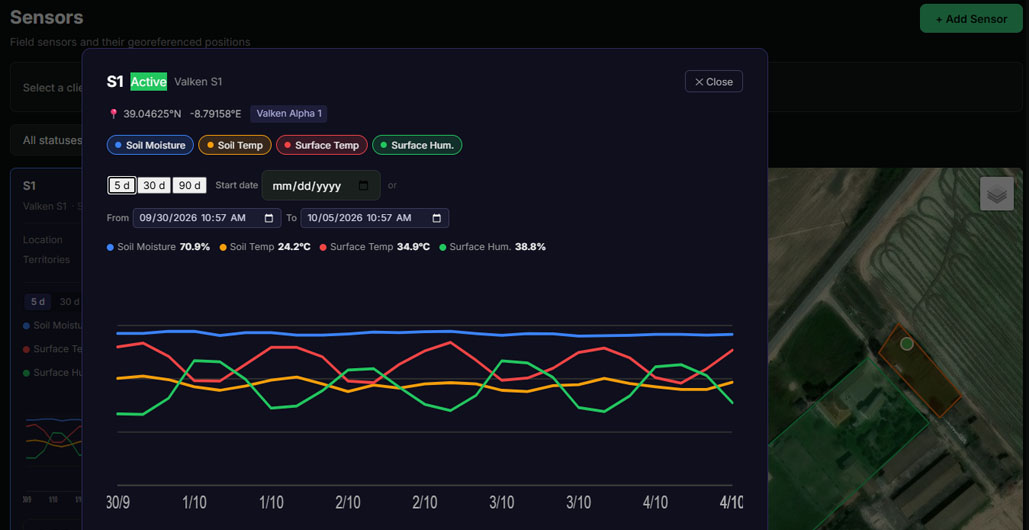
Task: Click the green sensor marker on map
Action: 906,343
